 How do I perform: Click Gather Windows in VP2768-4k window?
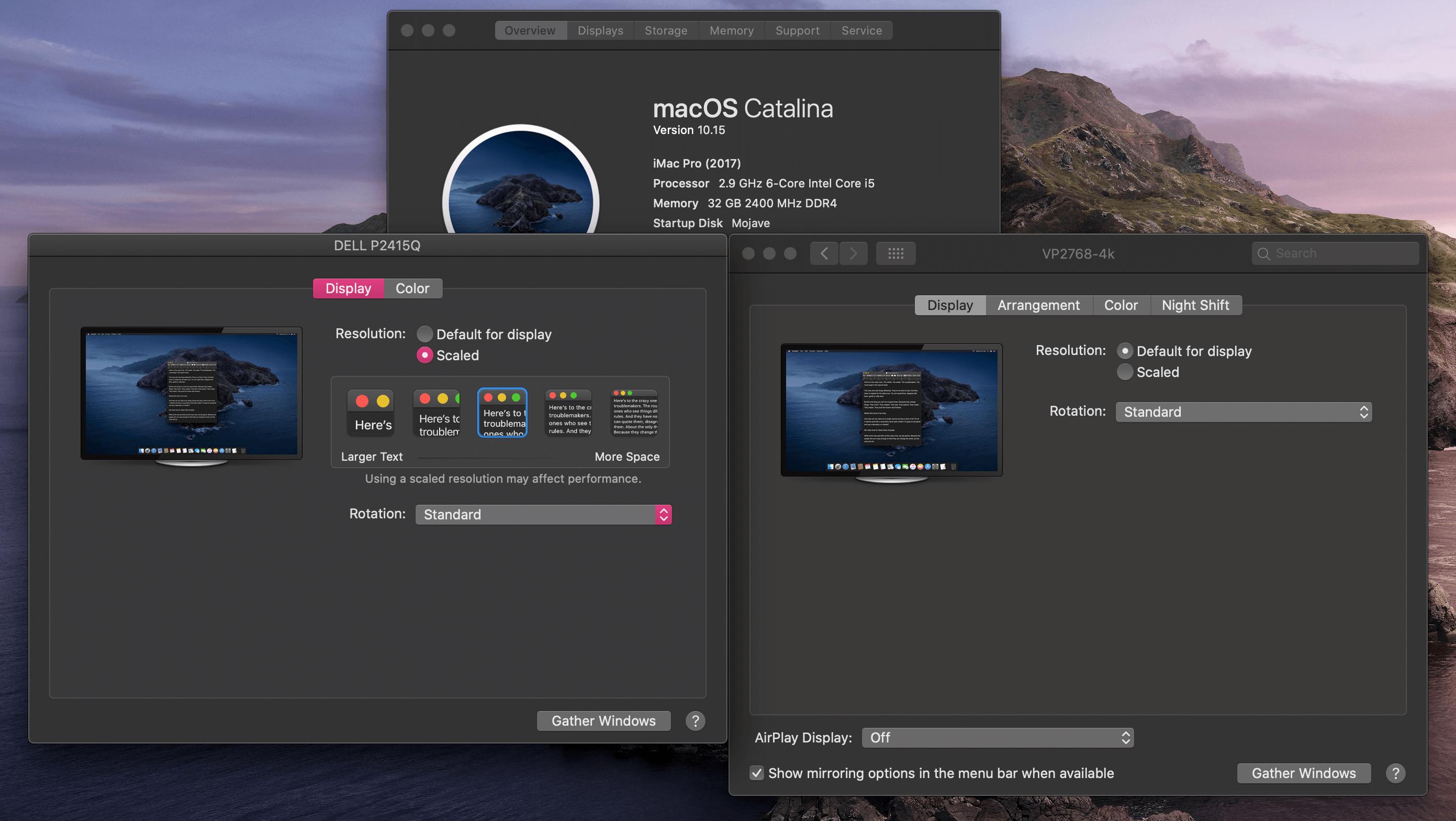pyautogui.click(x=1303, y=773)
